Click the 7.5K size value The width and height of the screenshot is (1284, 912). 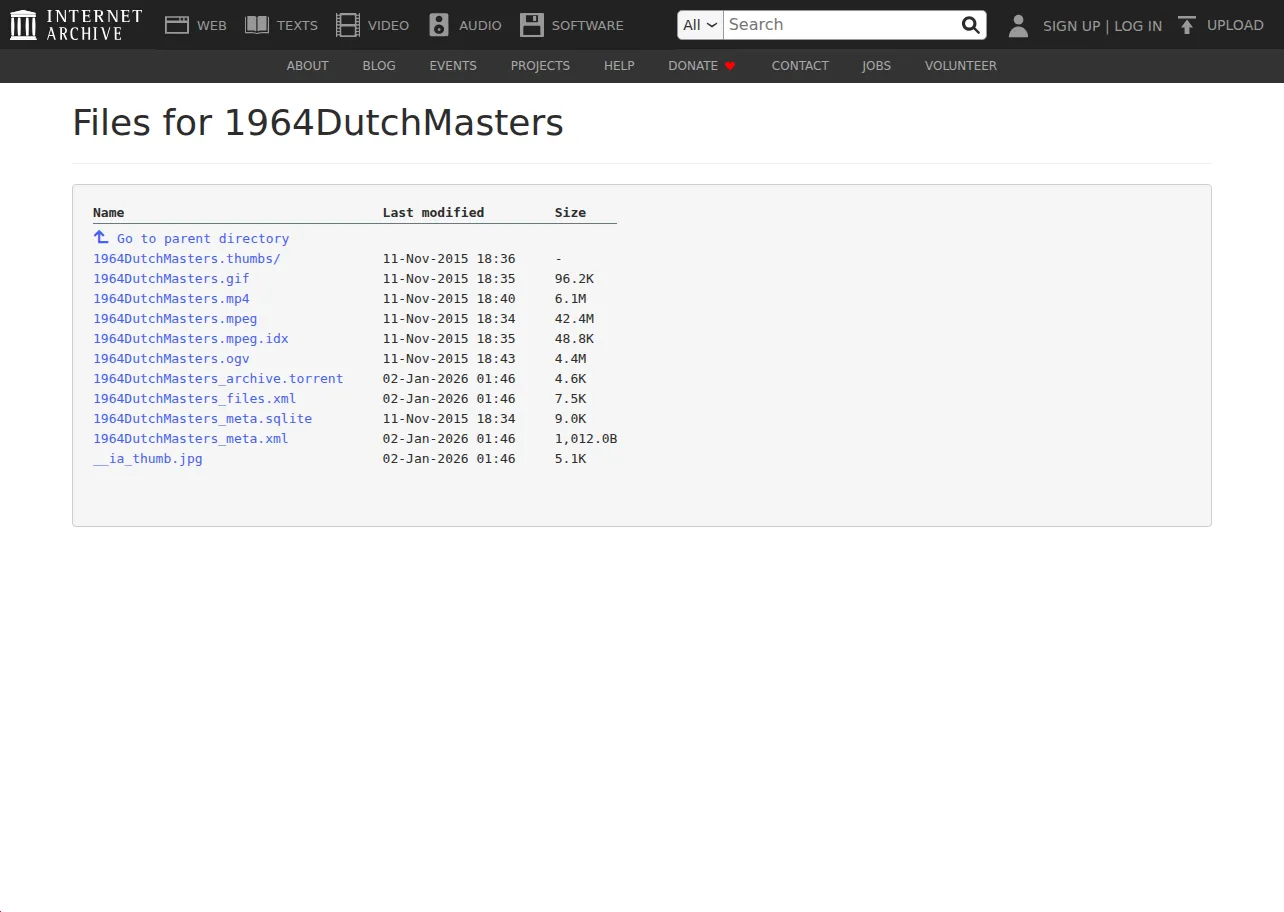(570, 399)
